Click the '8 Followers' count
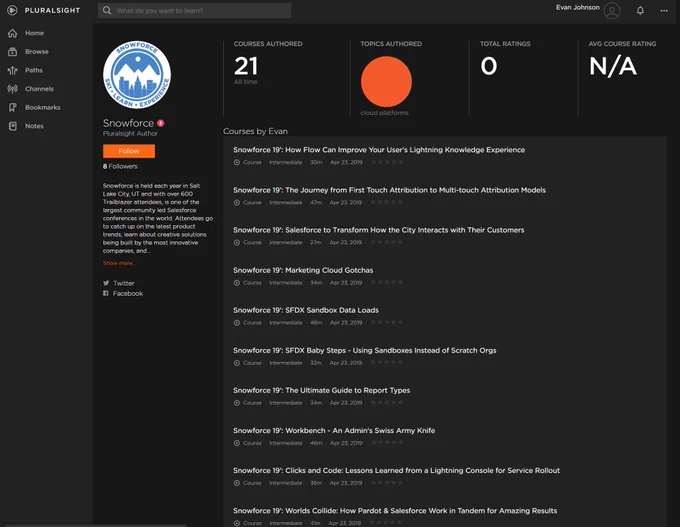Image resolution: width=680 pixels, height=527 pixels. 120,166
